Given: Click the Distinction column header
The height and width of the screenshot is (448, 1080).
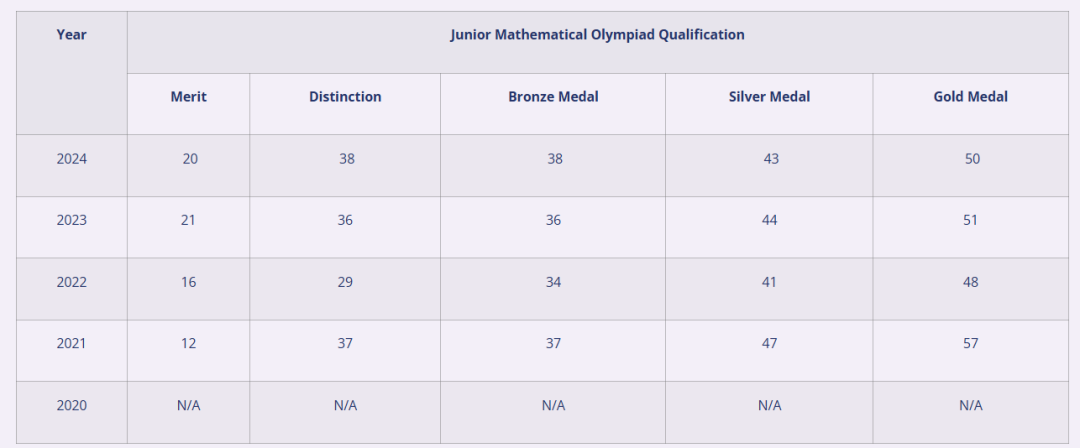Looking at the screenshot, I should pyautogui.click(x=345, y=96).
